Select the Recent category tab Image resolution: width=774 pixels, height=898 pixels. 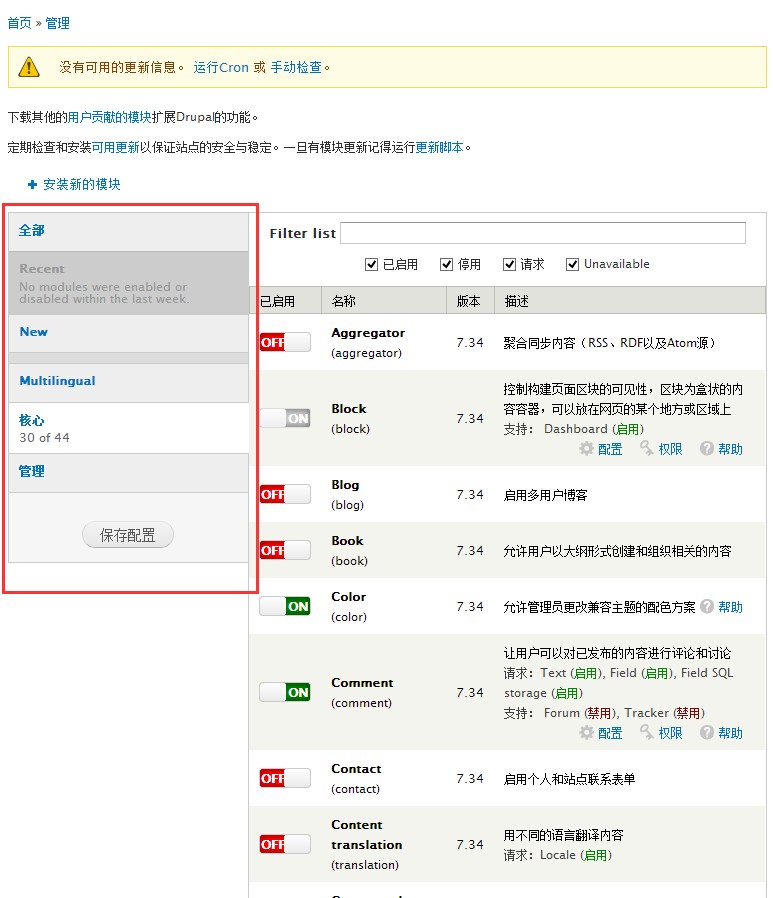pos(128,283)
